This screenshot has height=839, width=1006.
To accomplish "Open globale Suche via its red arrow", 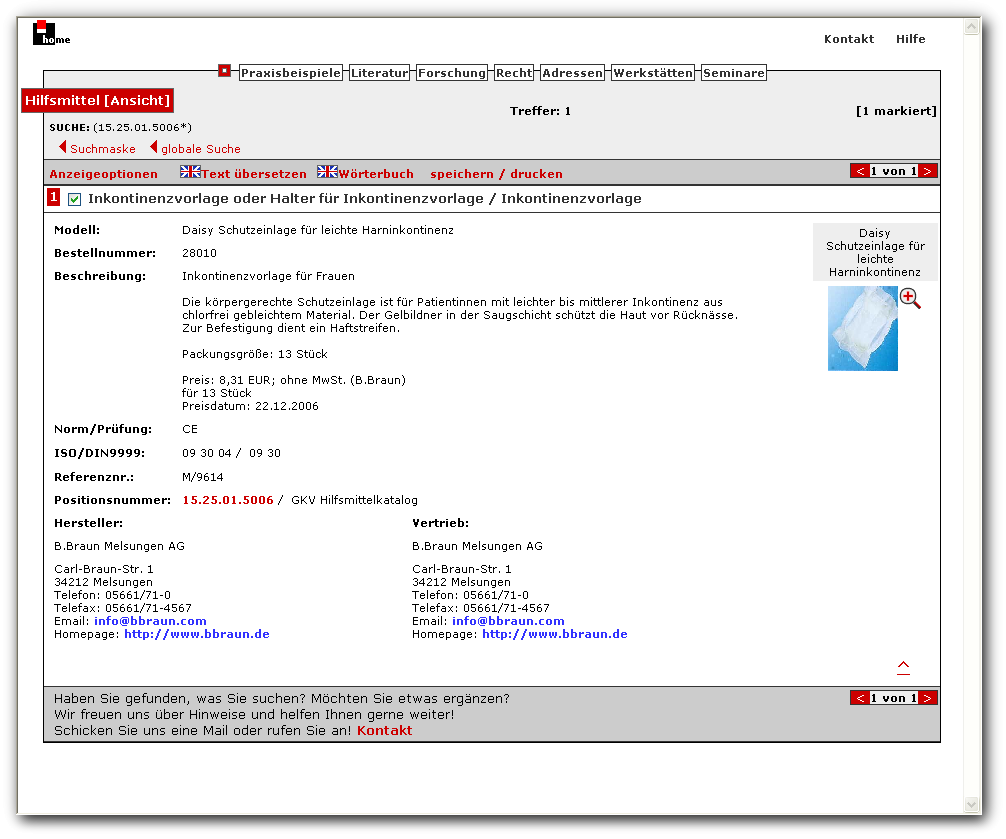I will point(155,146).
